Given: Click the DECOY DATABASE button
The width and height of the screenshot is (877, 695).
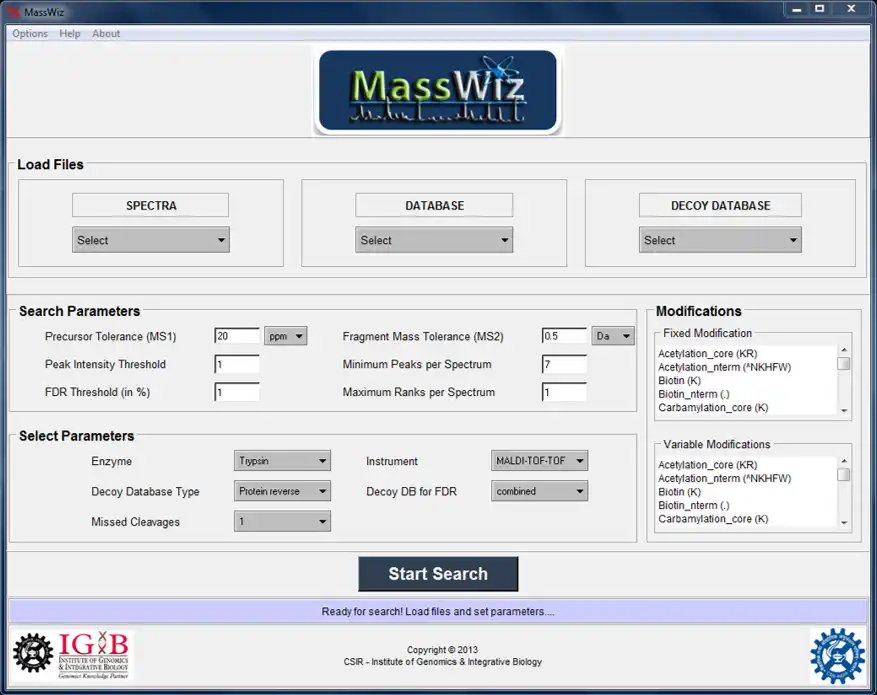Looking at the screenshot, I should click(720, 205).
